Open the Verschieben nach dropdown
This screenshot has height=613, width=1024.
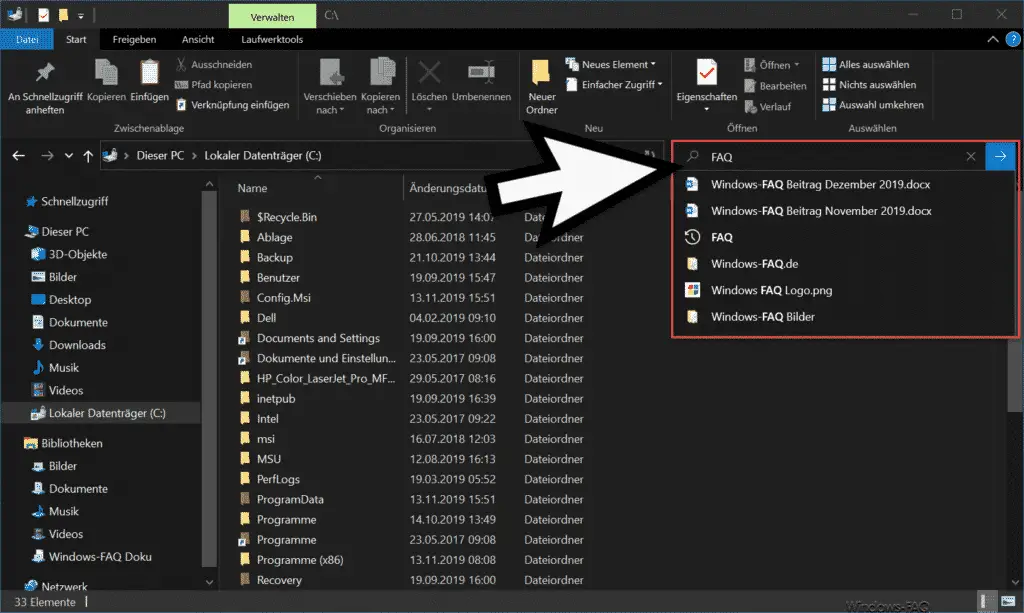[x=330, y=87]
